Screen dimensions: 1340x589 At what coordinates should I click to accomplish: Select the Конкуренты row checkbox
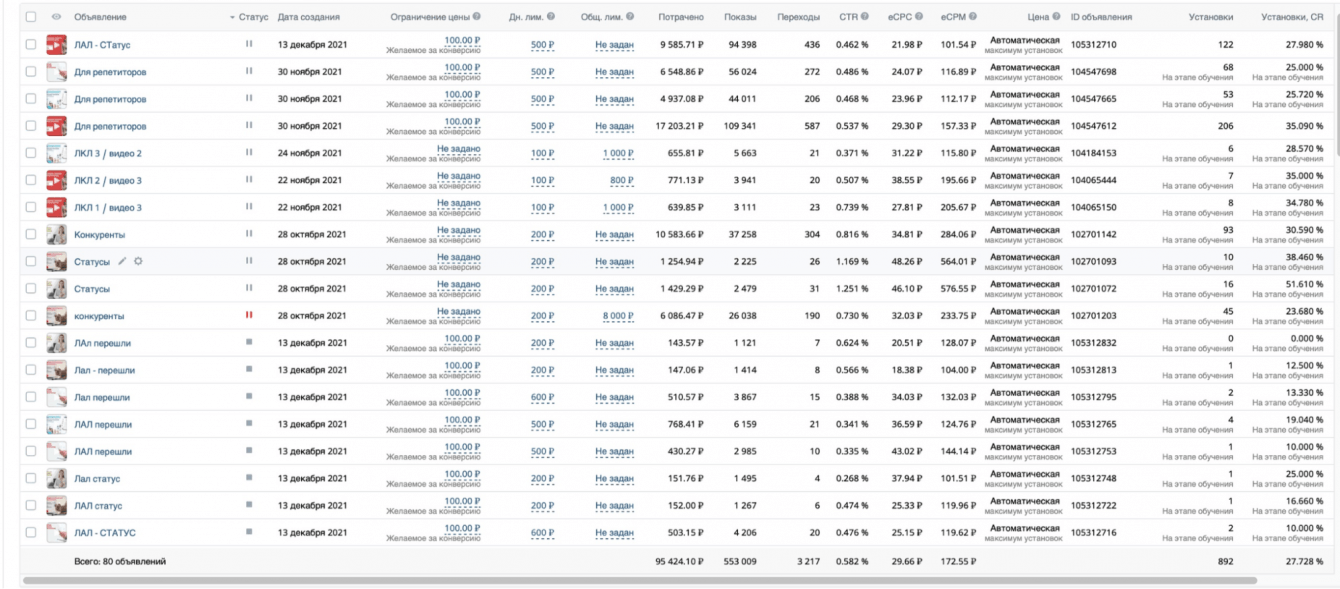click(31, 234)
